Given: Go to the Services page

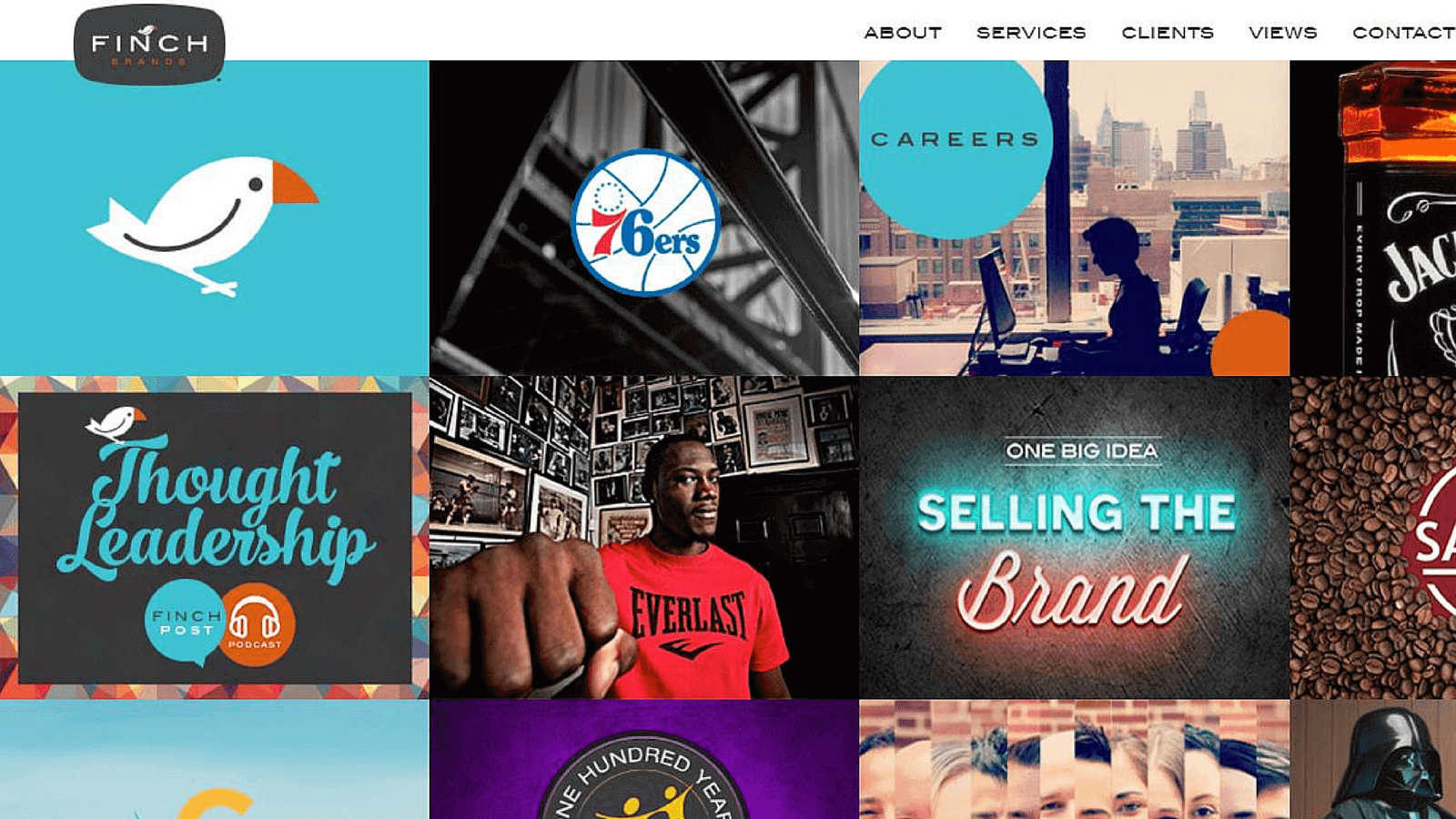Looking at the screenshot, I should point(1031,33).
